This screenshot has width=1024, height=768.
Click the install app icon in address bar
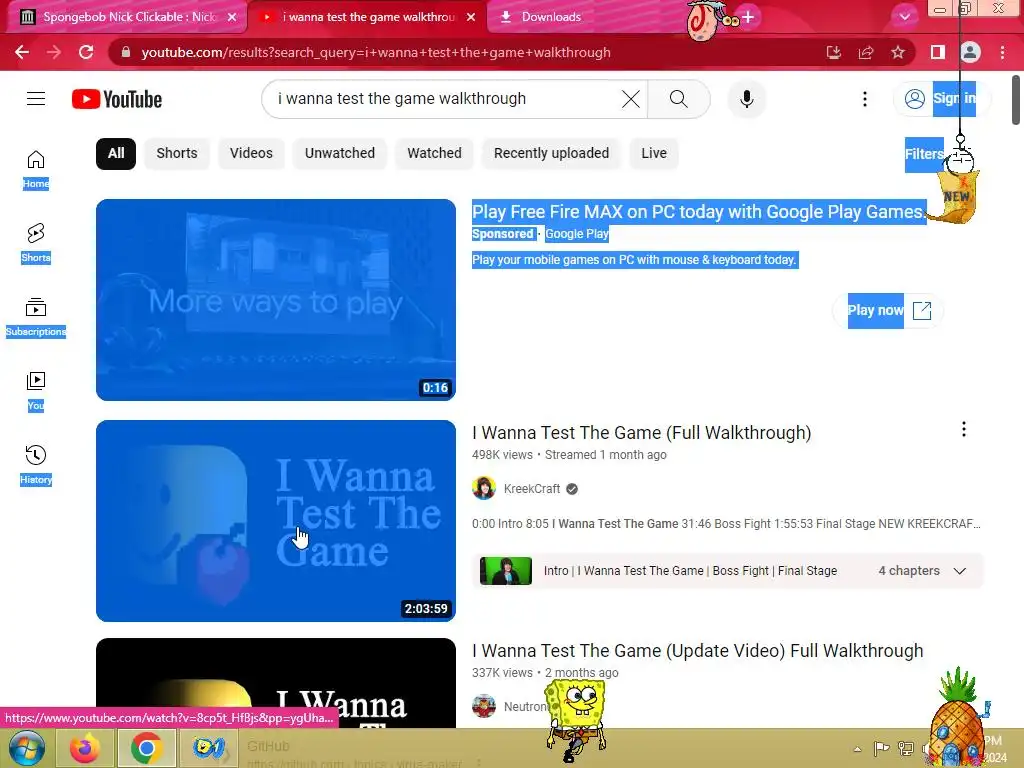[x=833, y=52]
